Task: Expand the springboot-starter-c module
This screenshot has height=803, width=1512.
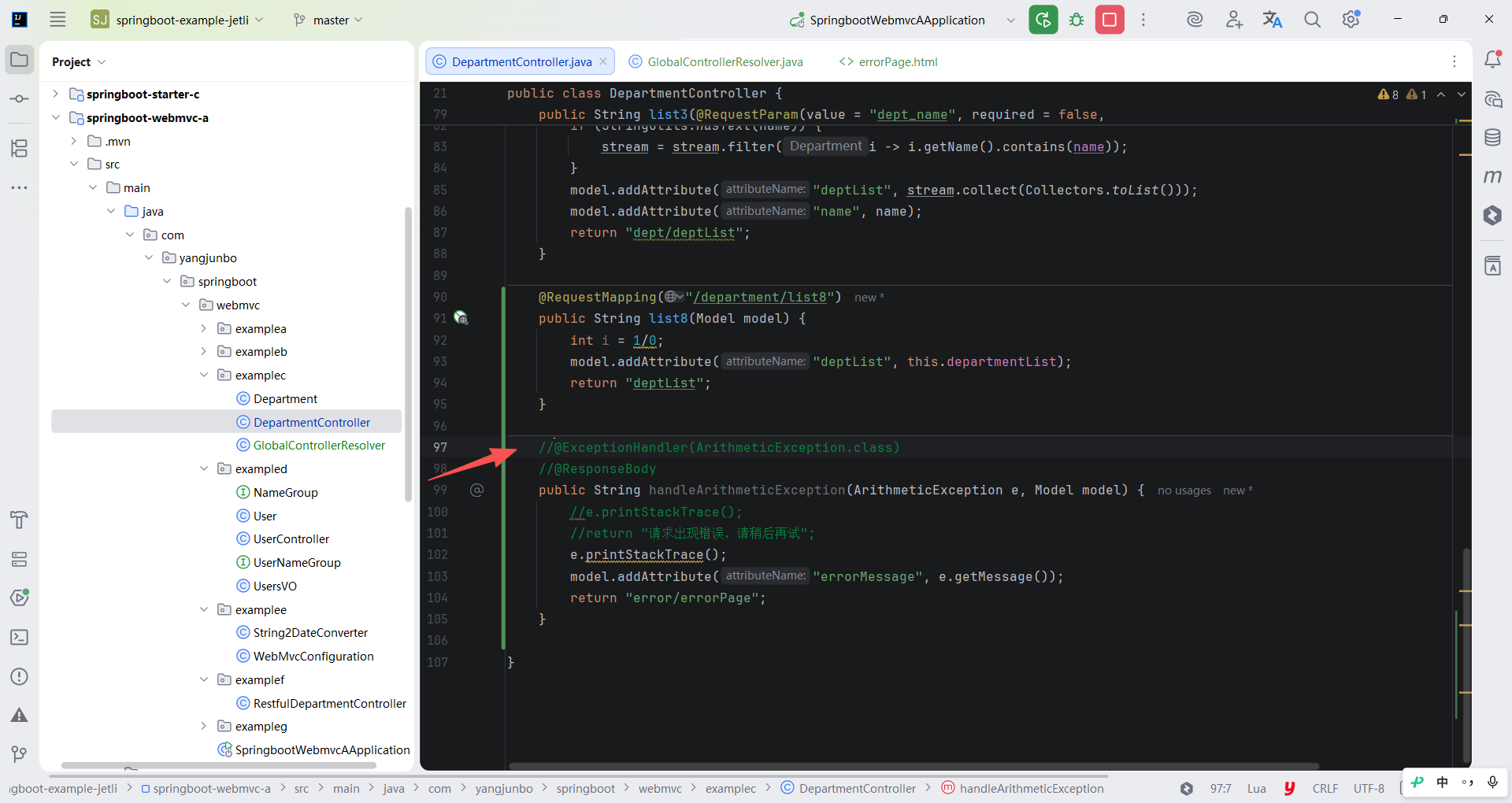Action: point(55,94)
